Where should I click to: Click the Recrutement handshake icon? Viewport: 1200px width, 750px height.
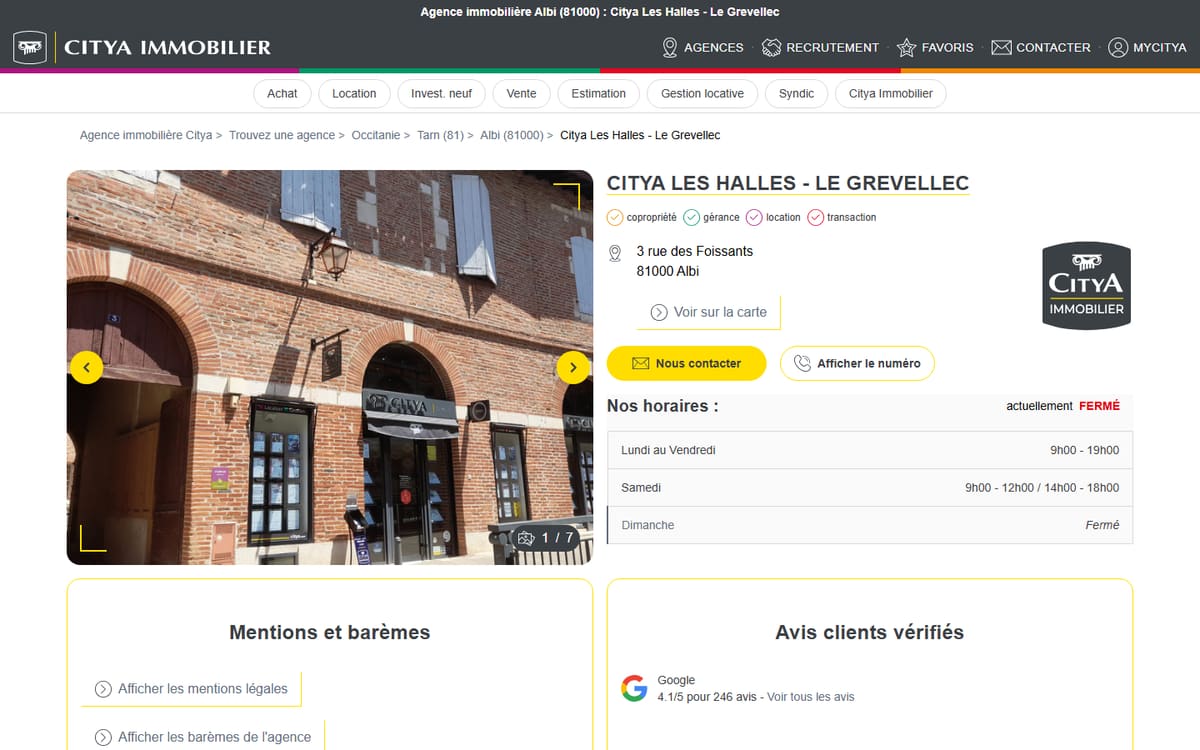(771, 47)
